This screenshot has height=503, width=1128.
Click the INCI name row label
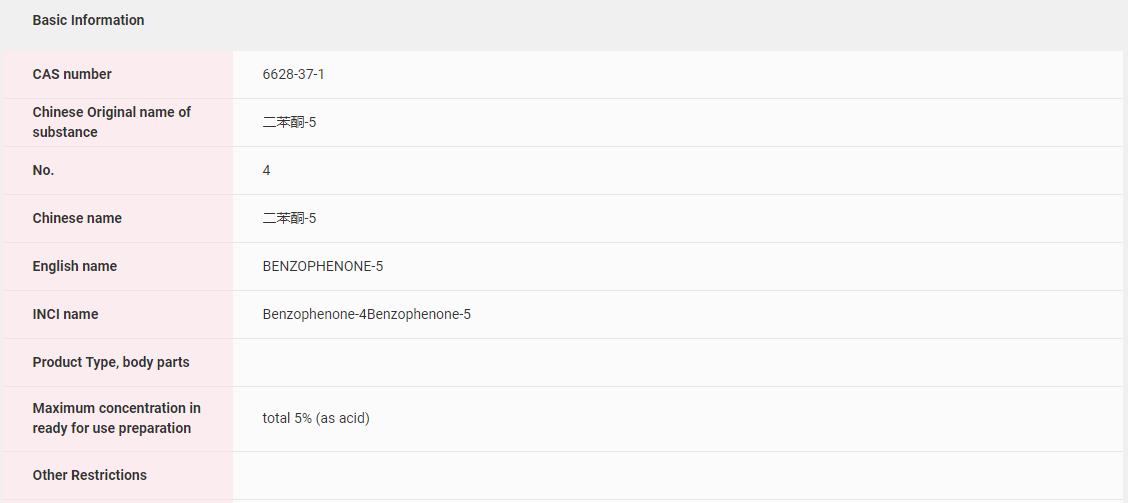pos(65,314)
